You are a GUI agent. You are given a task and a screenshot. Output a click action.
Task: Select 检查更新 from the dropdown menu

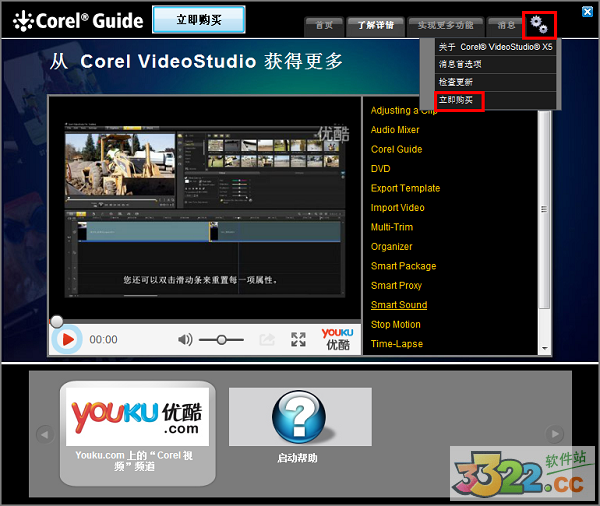[x=458, y=82]
